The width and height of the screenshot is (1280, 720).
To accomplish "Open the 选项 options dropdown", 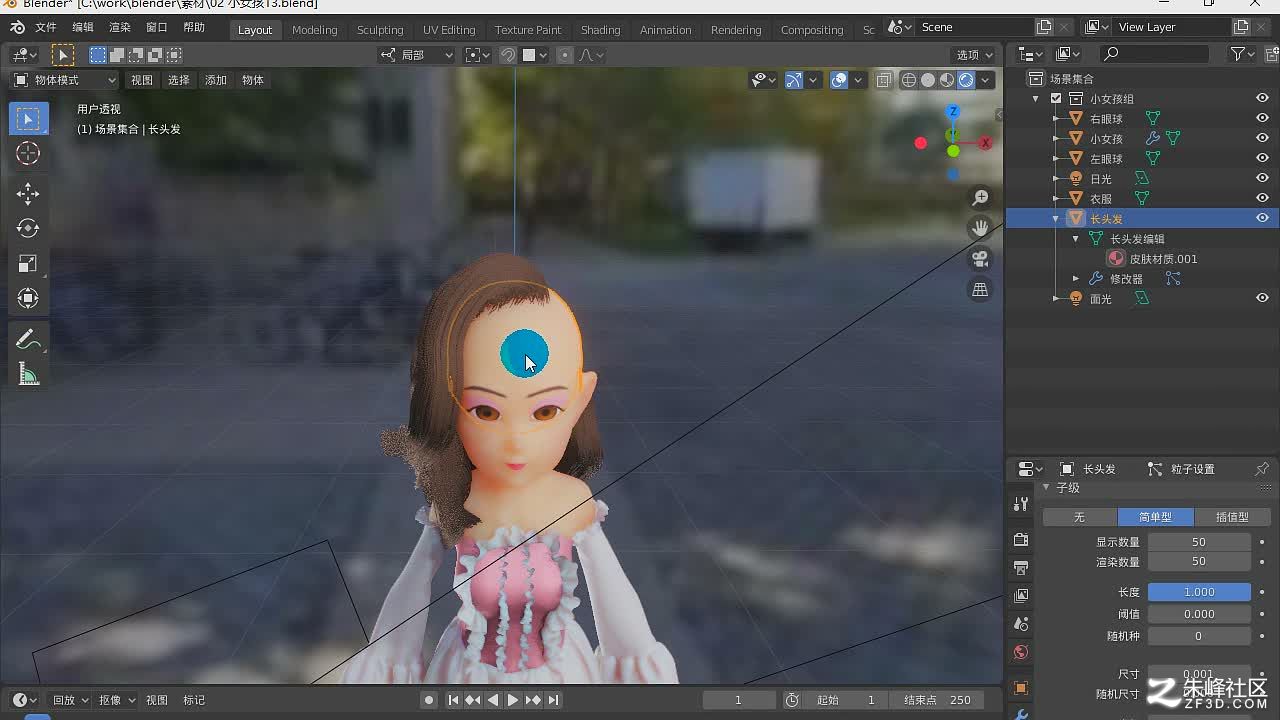I will [975, 55].
